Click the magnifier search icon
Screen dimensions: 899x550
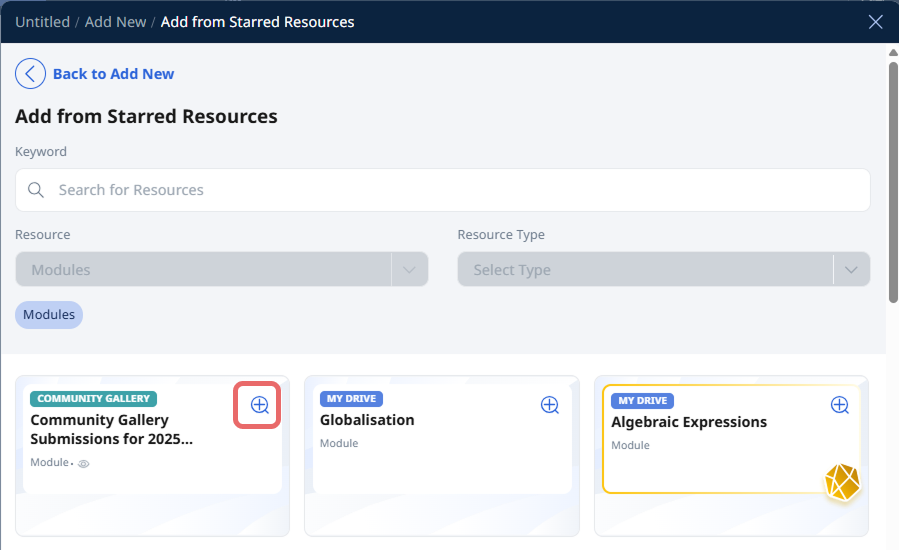[x=36, y=190]
